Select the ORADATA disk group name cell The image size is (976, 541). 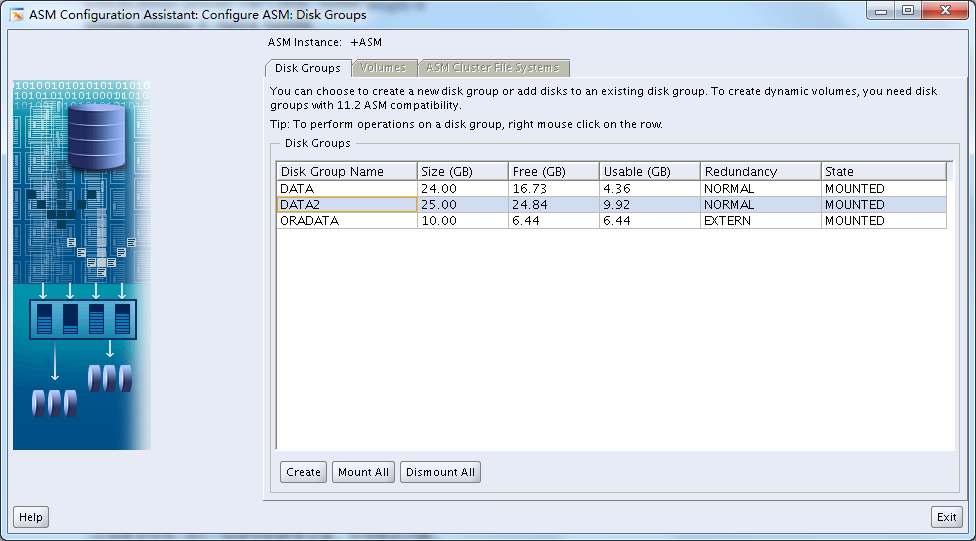point(347,220)
